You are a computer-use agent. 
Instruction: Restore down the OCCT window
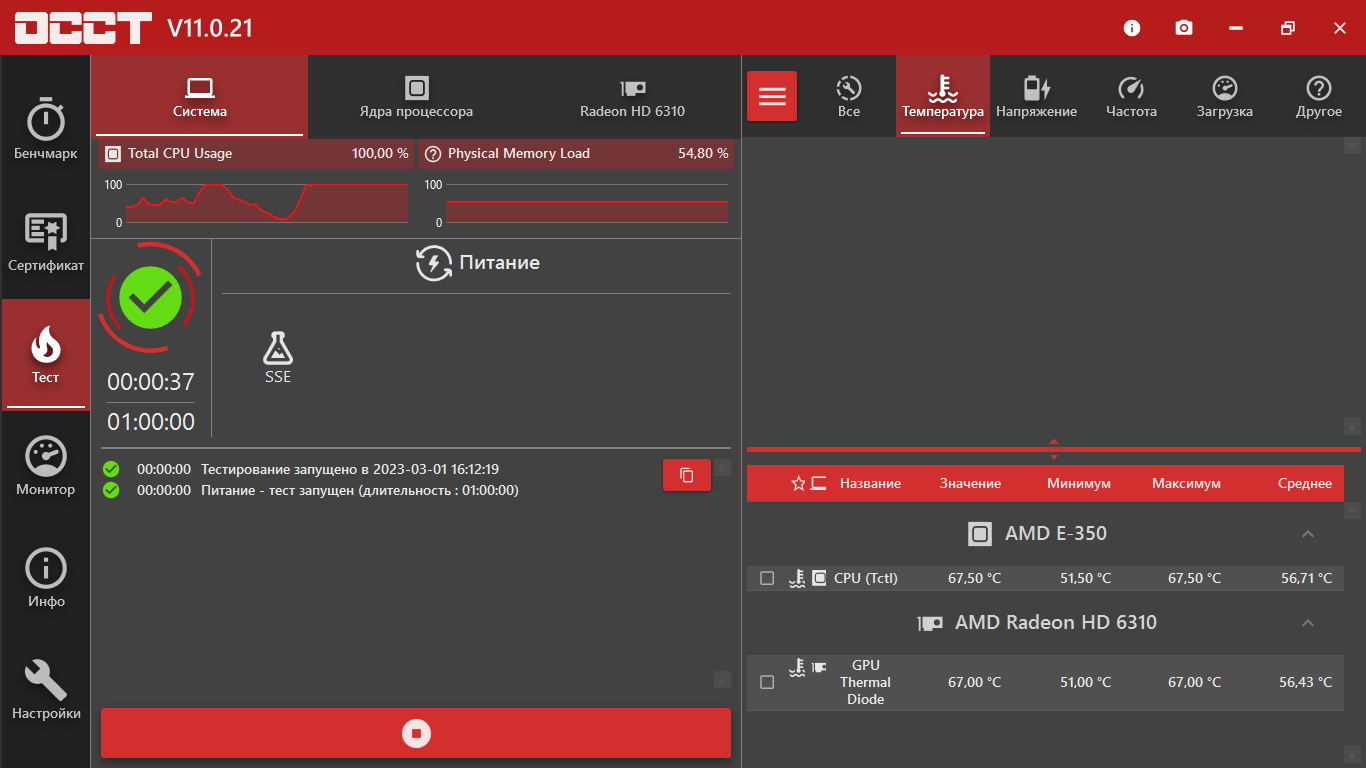(1288, 28)
